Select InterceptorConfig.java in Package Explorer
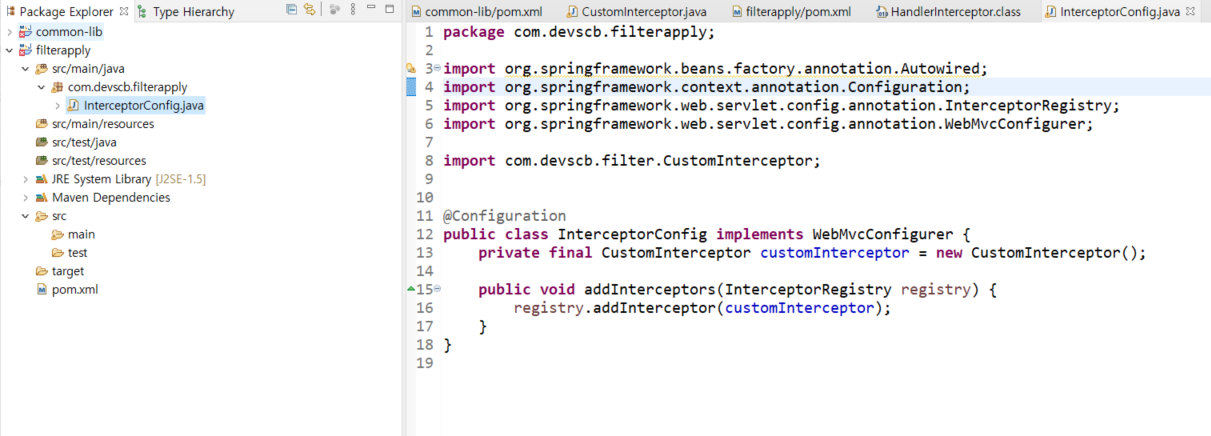The image size is (1211, 436). [x=144, y=105]
